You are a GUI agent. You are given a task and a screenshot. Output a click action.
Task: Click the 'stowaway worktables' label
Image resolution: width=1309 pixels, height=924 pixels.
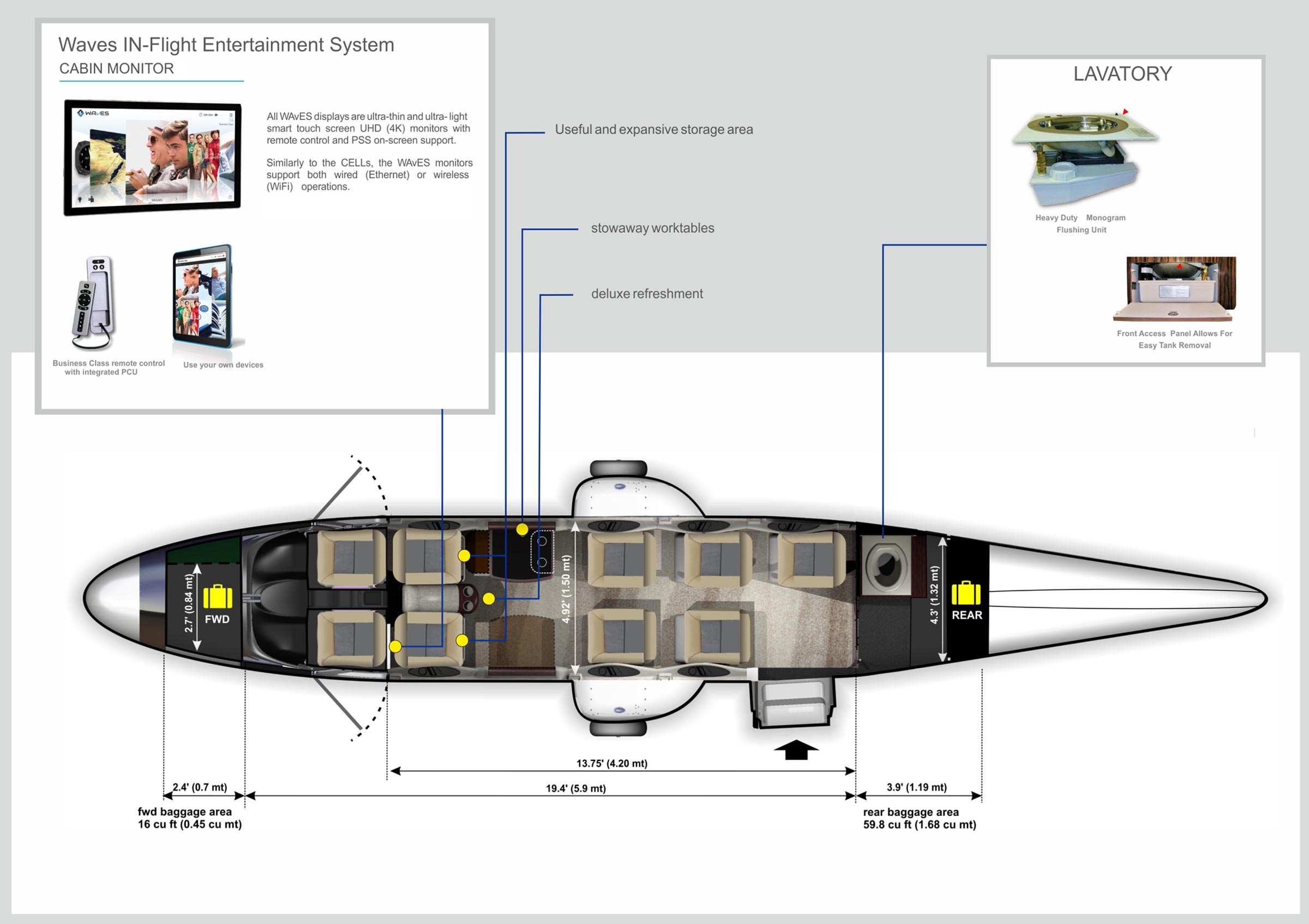pyautogui.click(x=652, y=228)
